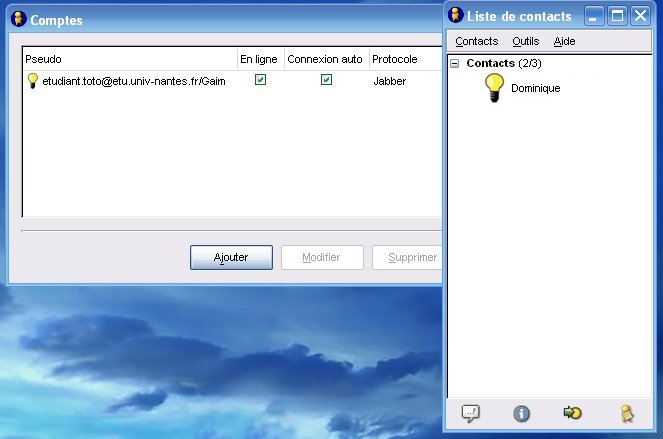Click the Modifier button
This screenshot has height=439, width=663.
(320, 257)
